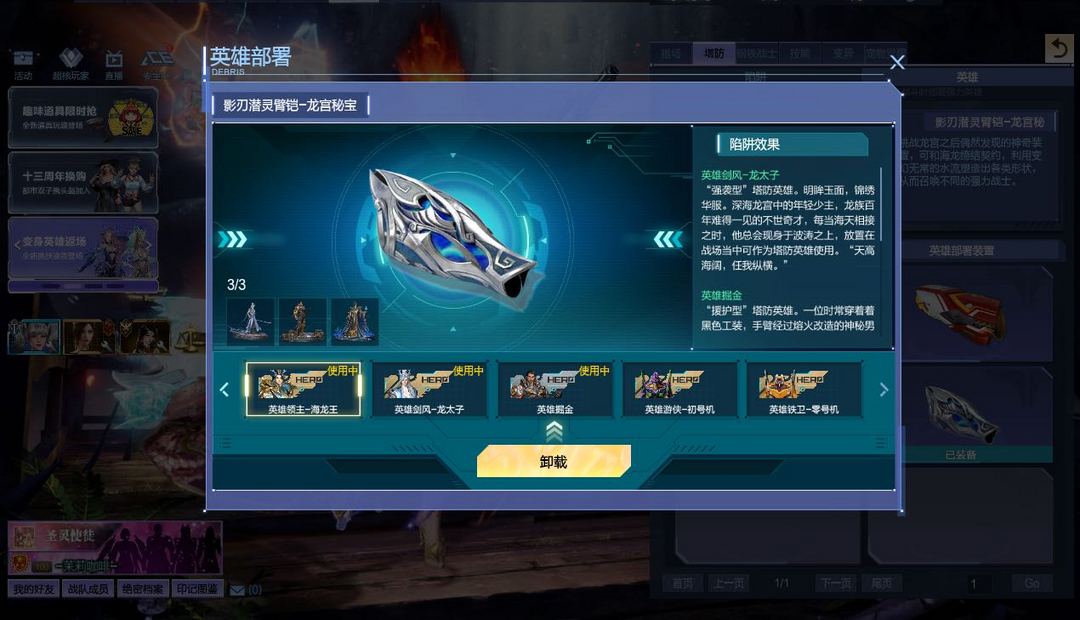Select the 英雄领主-海龙王 hero card
The height and width of the screenshot is (620, 1080).
click(x=303, y=389)
